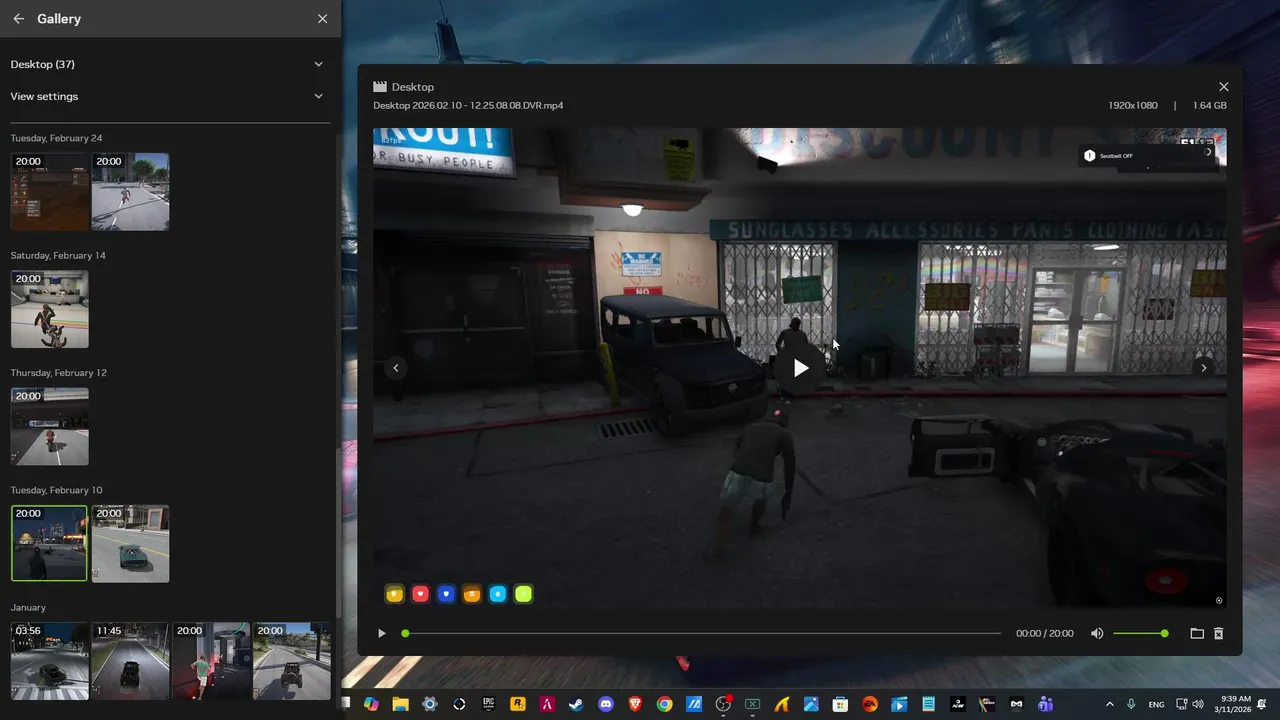Open Copilot from the taskbar
1280x720 pixels.
point(371,704)
